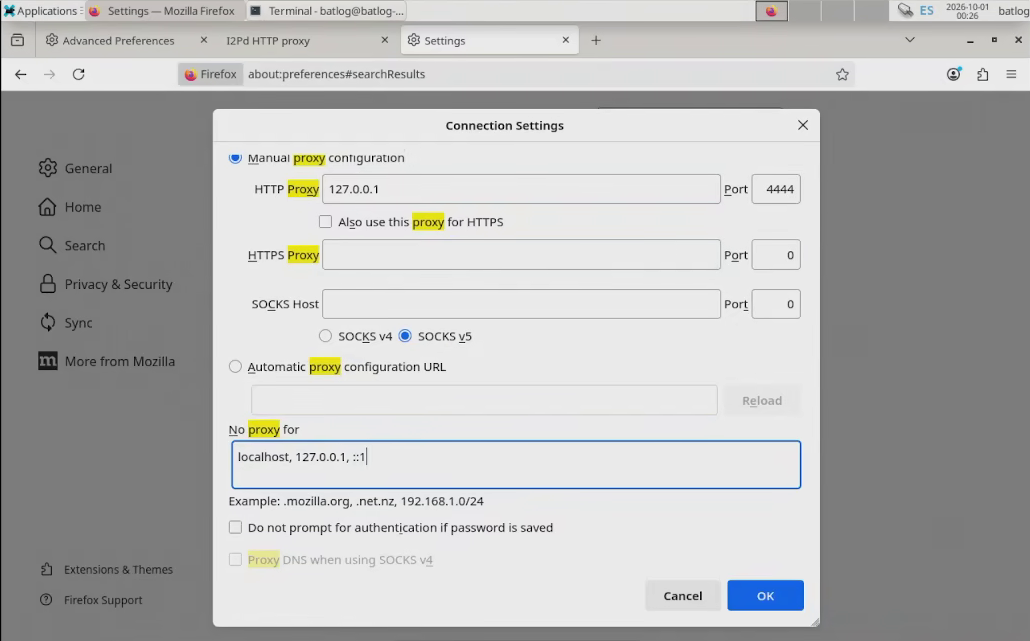Close the Advanced Preferences tab
This screenshot has height=641, width=1030.
[x=204, y=40]
